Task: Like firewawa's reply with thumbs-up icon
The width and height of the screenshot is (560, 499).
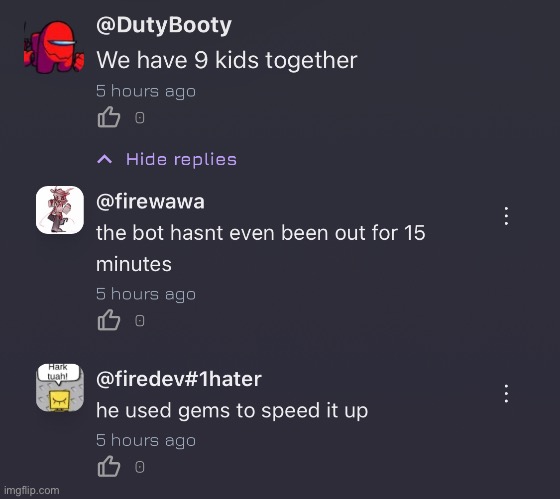Action: coord(109,320)
